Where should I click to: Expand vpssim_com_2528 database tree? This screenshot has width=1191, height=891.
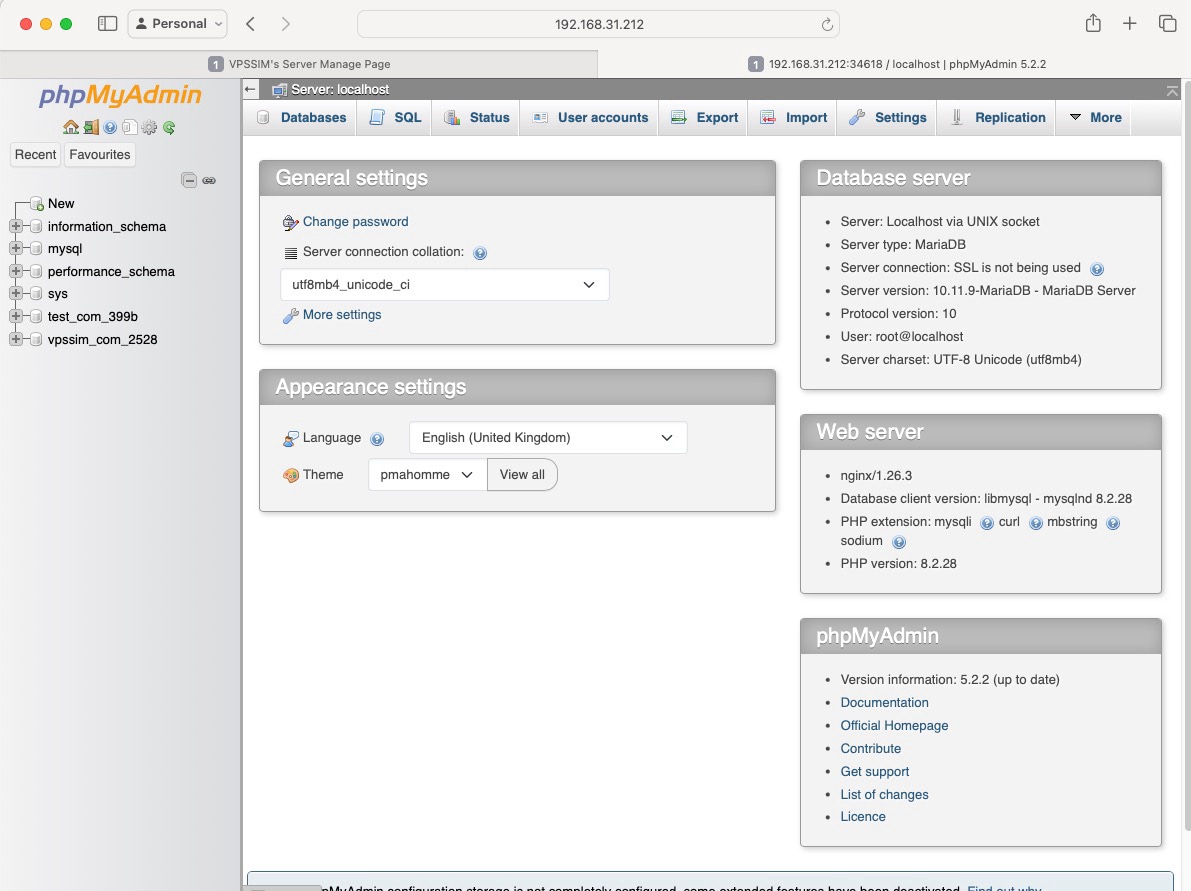15,339
